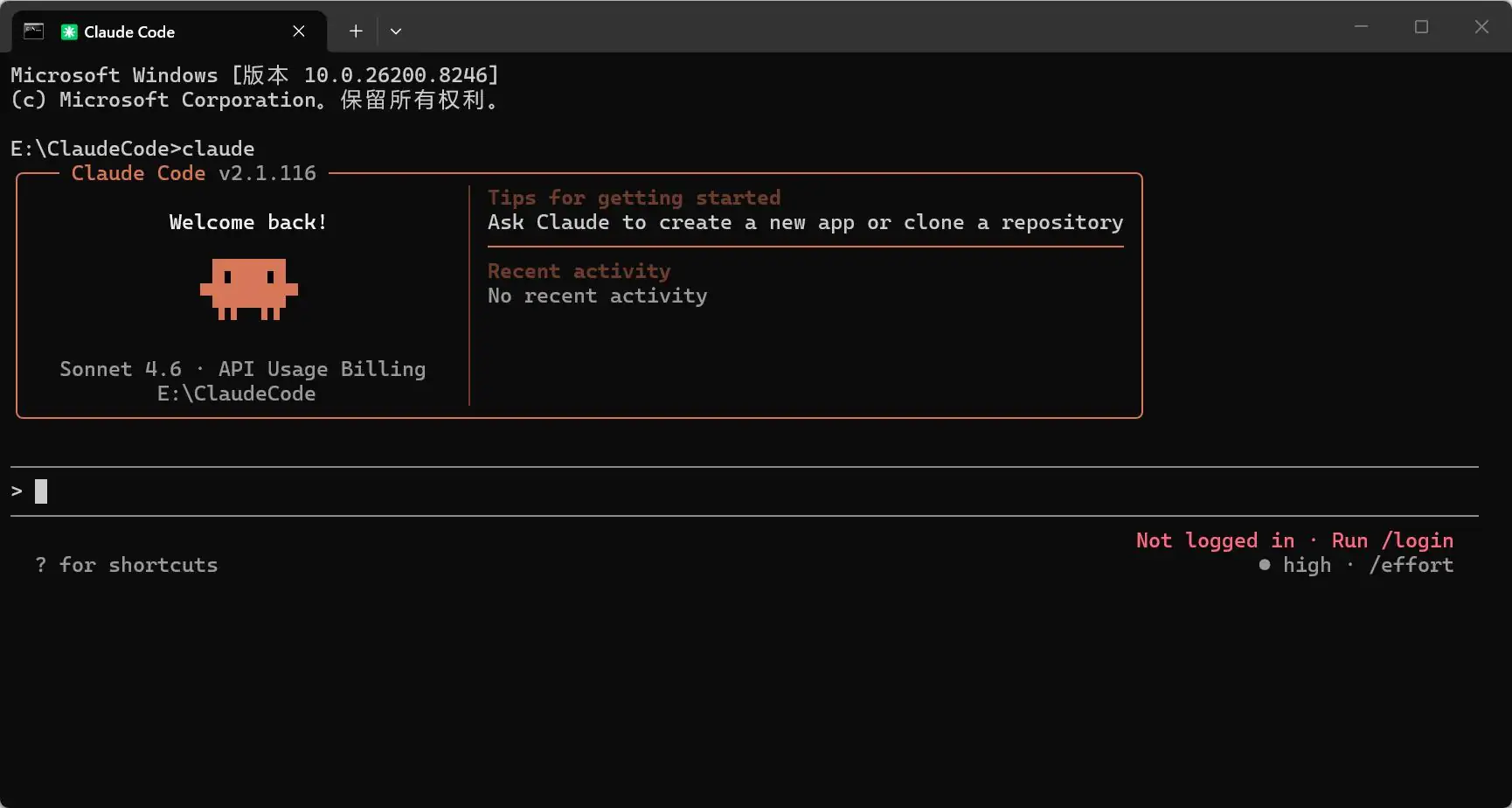Maximize the terminal window

click(x=1421, y=27)
